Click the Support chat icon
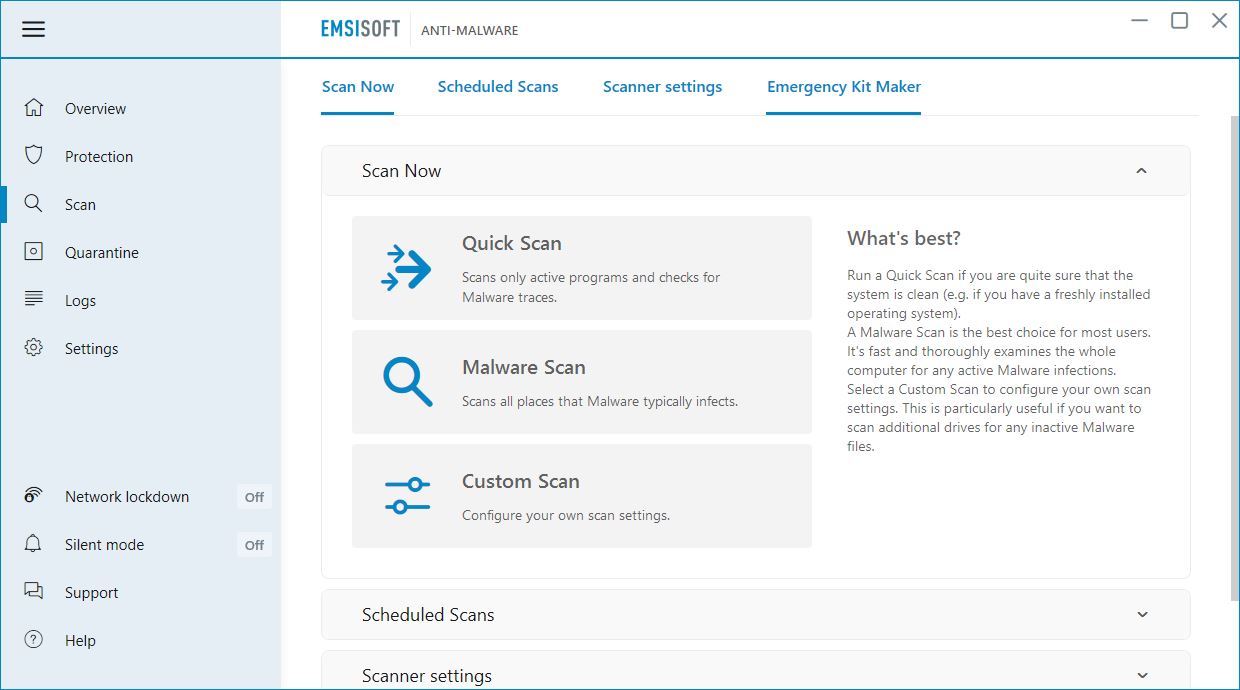Screen dimensions: 1240x690 coord(34,592)
